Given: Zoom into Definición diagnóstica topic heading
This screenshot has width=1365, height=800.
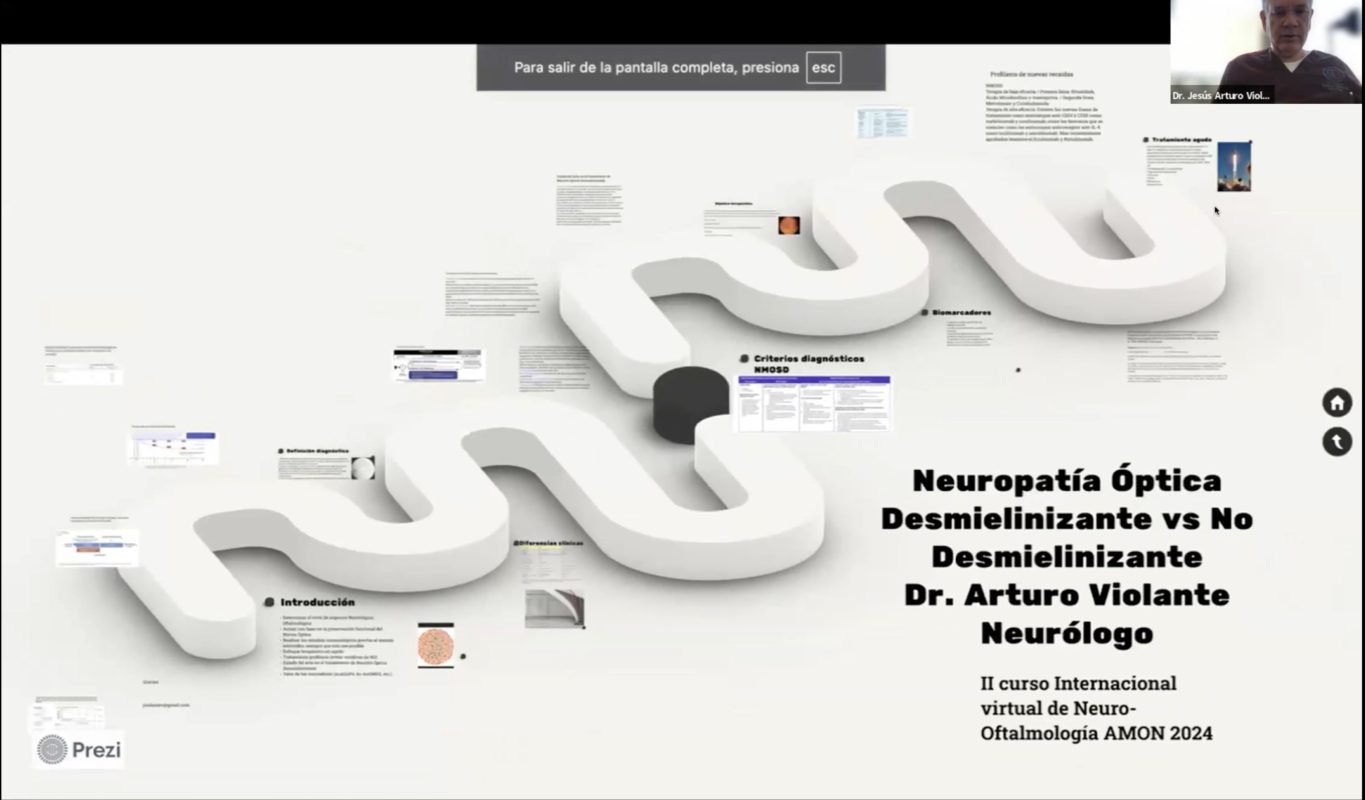Looking at the screenshot, I should click(313, 452).
